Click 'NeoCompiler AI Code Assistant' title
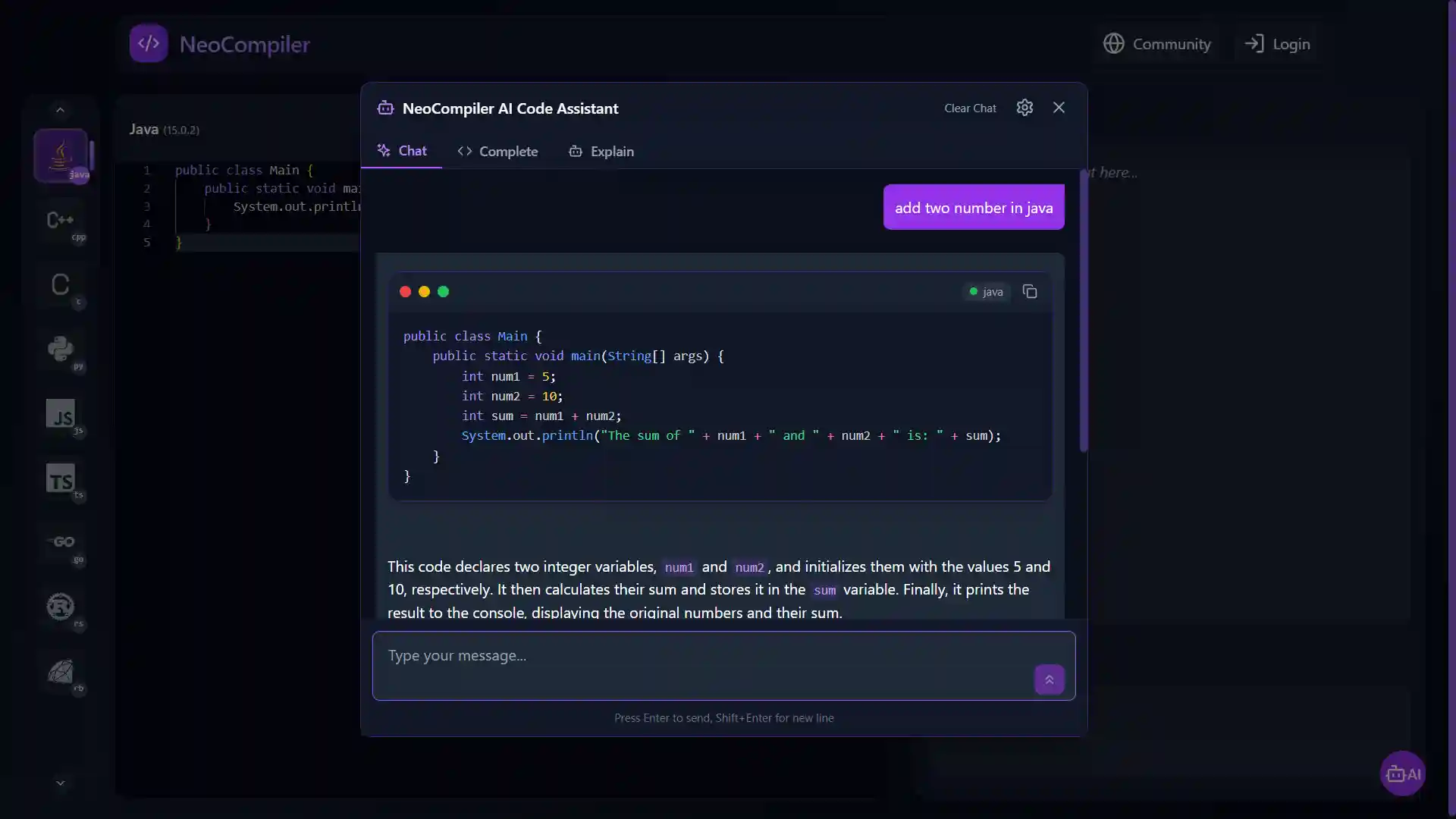The image size is (1456, 819). [x=510, y=108]
